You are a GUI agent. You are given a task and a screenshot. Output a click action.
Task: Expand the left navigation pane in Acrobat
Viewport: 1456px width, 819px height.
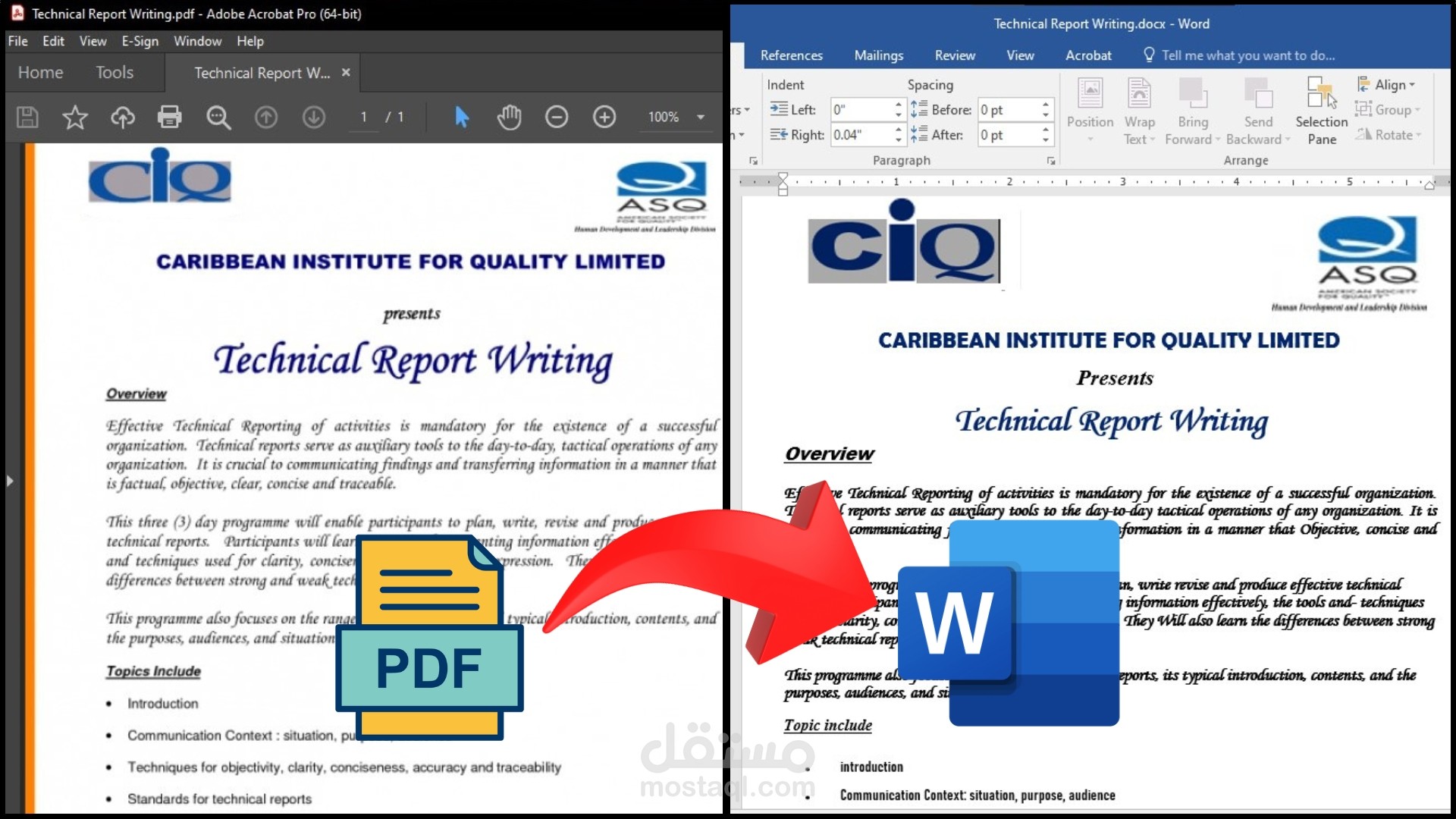point(10,481)
